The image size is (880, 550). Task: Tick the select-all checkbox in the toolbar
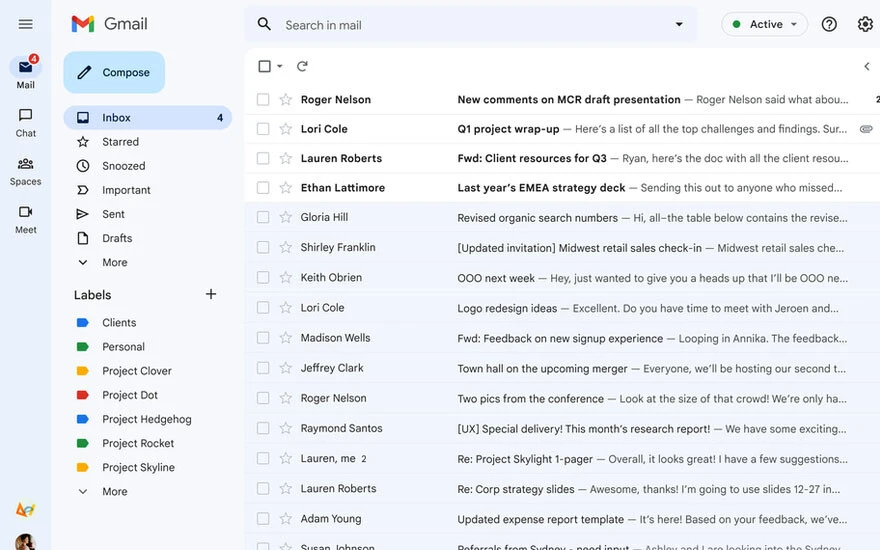tap(264, 66)
